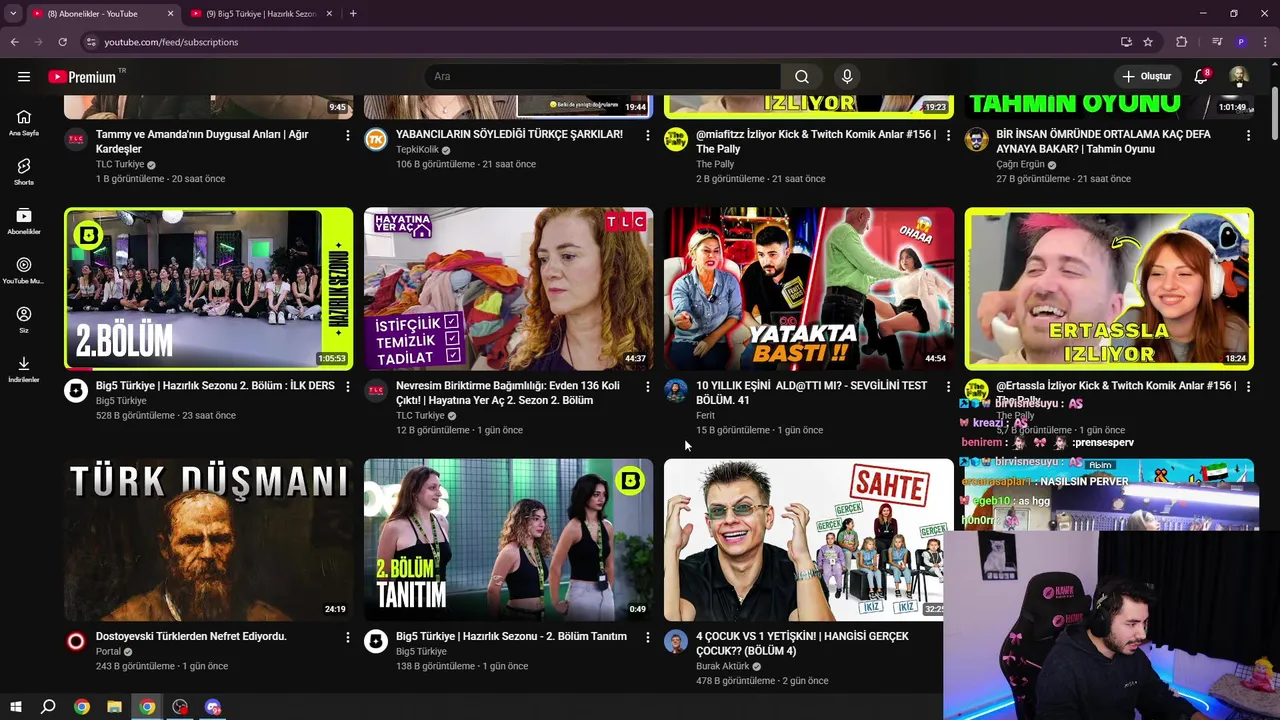1280x720 pixels.
Task: Open Windows Start menu
Action: click(15, 707)
